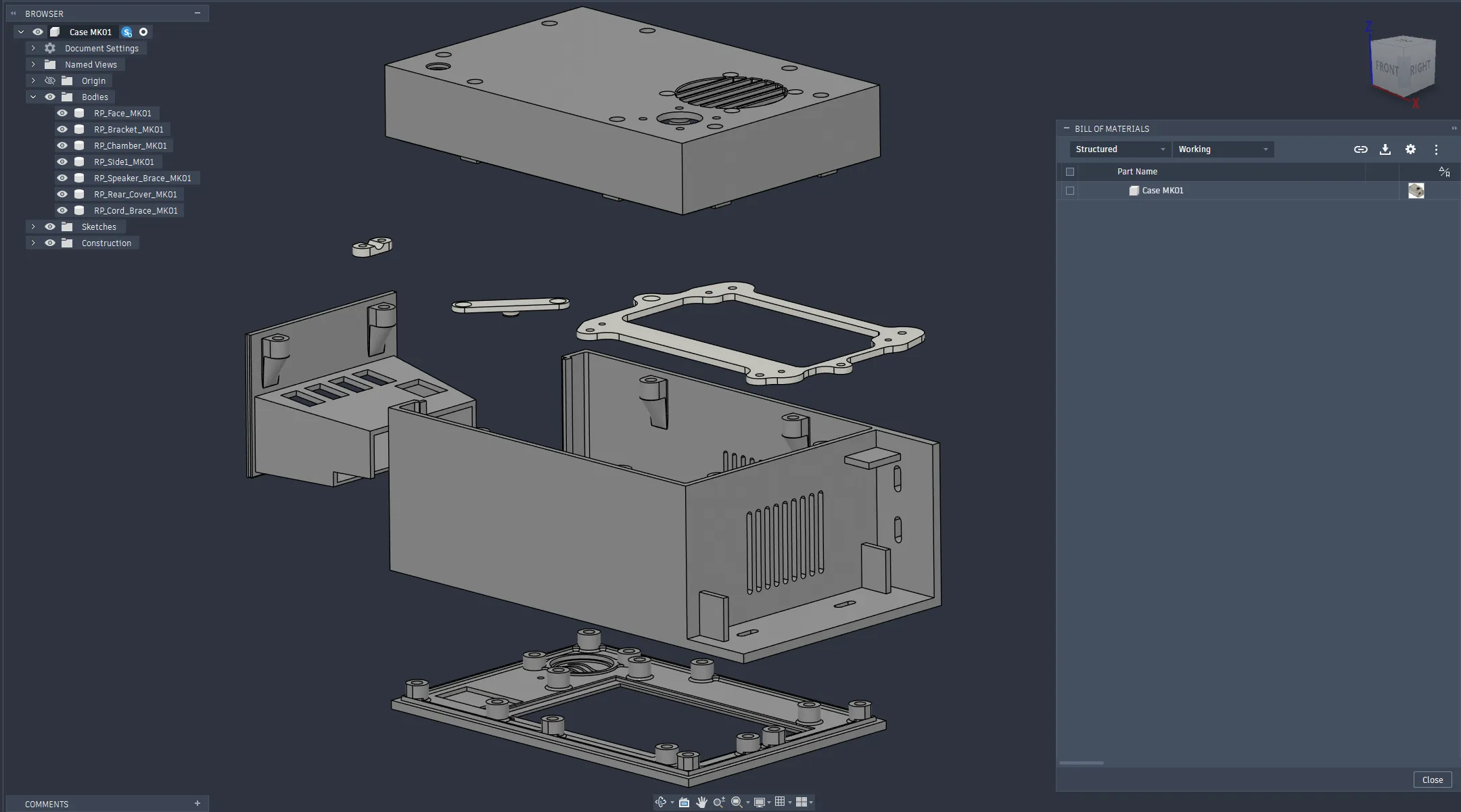1461x812 pixels.
Task: Click the activate radio dot beside Case MK01
Action: click(143, 32)
